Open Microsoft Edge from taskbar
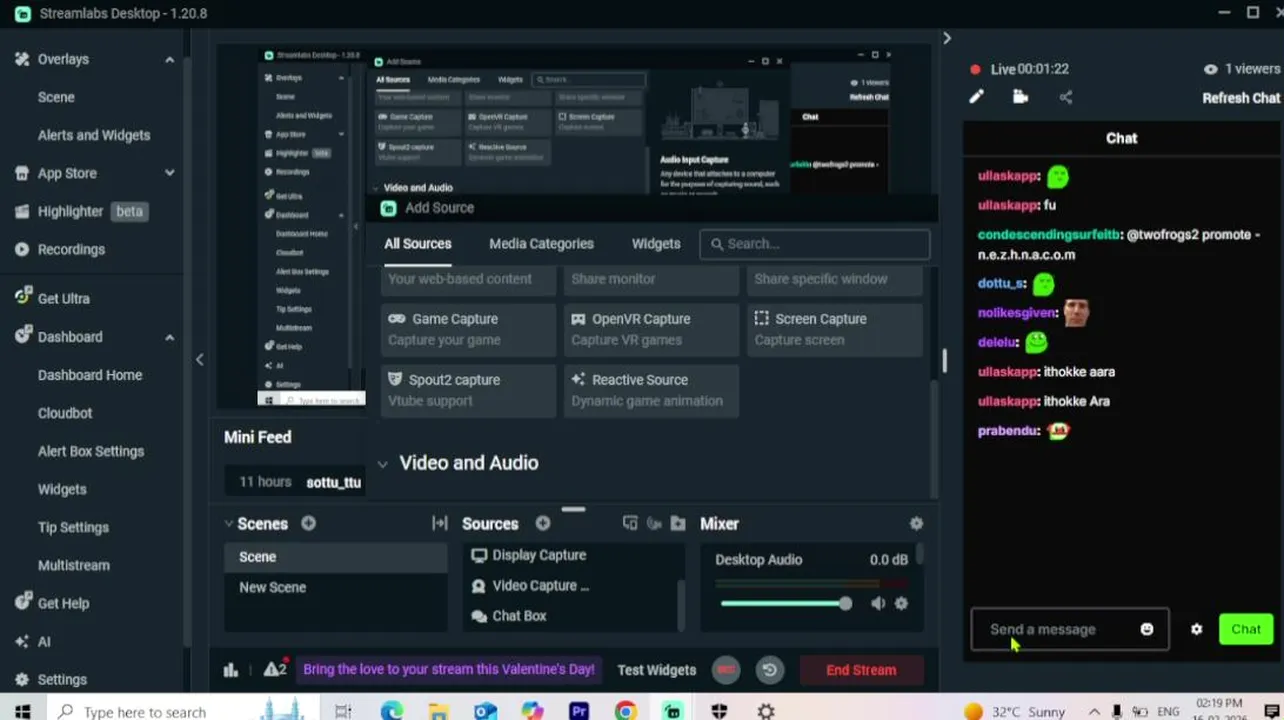 click(392, 711)
